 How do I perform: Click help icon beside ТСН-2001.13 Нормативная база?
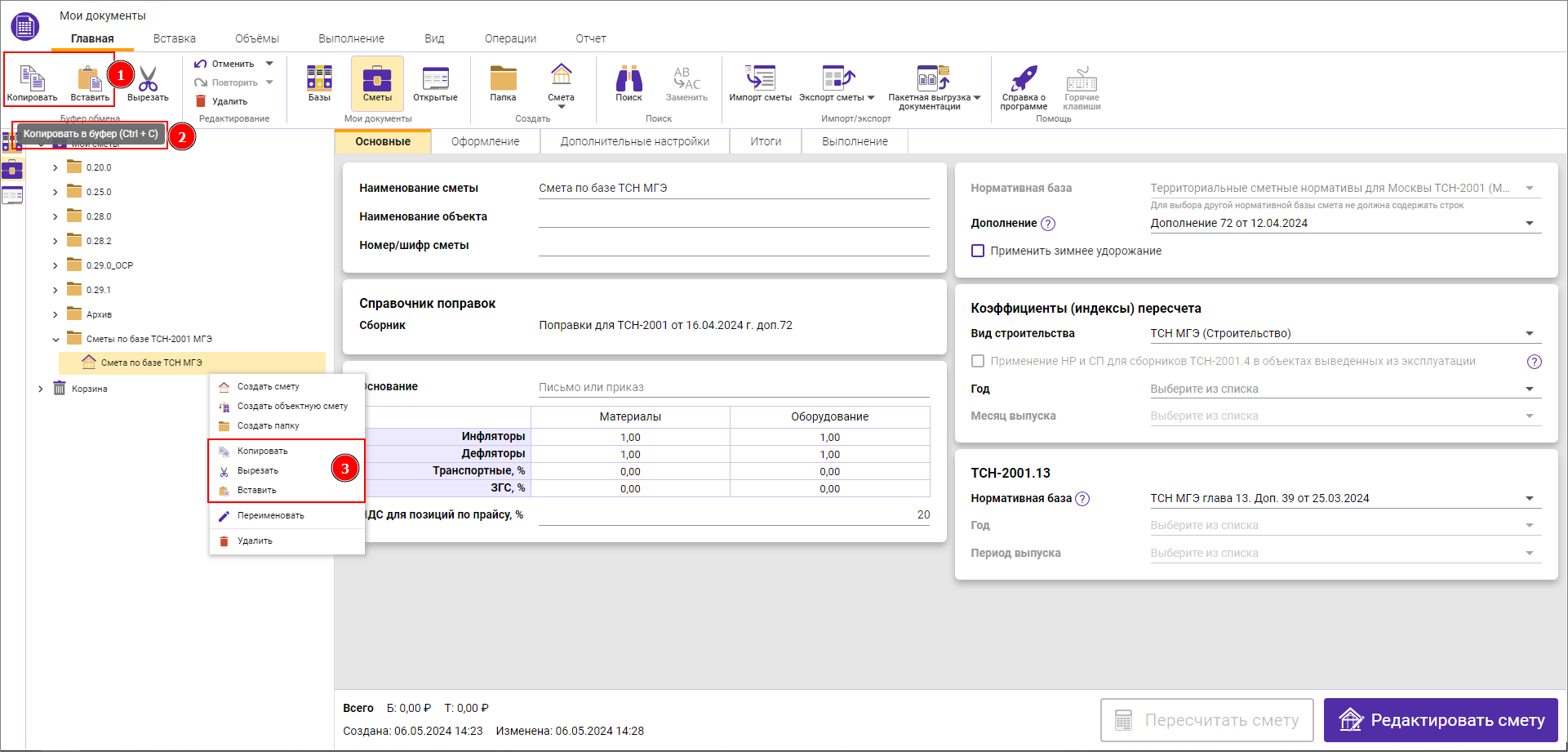click(1082, 499)
